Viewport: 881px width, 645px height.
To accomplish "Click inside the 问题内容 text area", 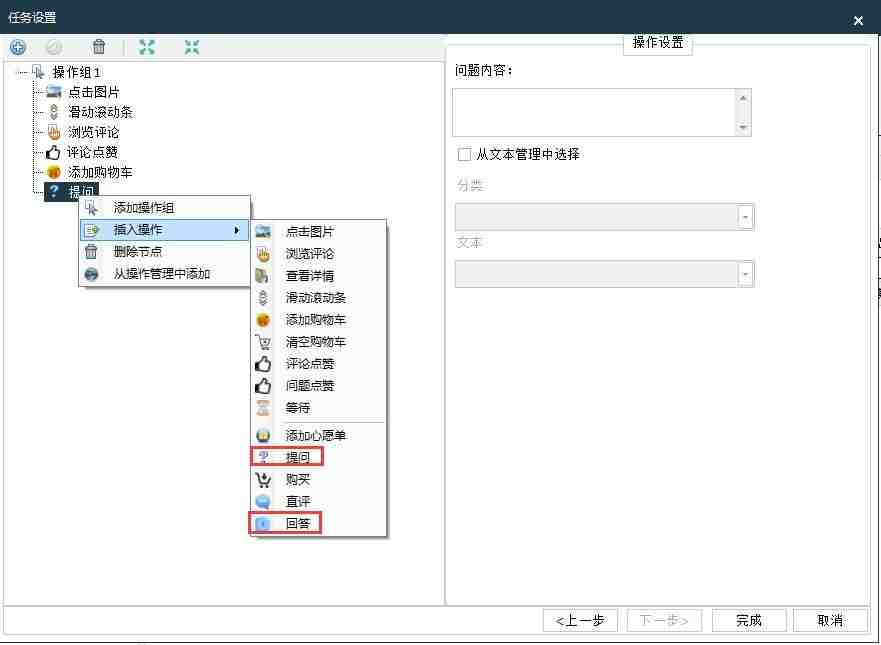I will [x=596, y=112].
